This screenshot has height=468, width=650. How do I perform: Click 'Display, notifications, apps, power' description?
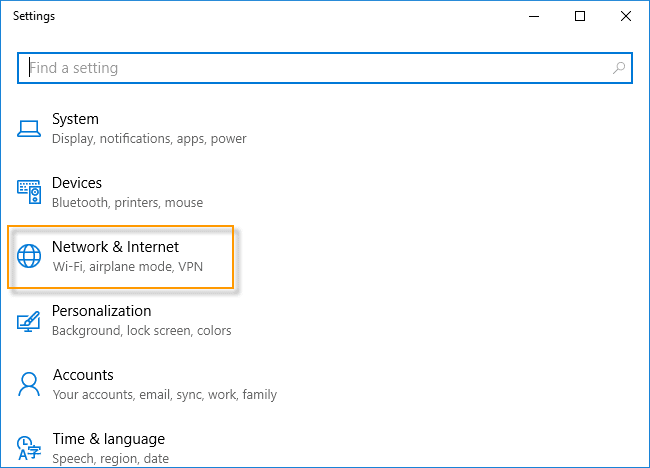click(x=149, y=139)
